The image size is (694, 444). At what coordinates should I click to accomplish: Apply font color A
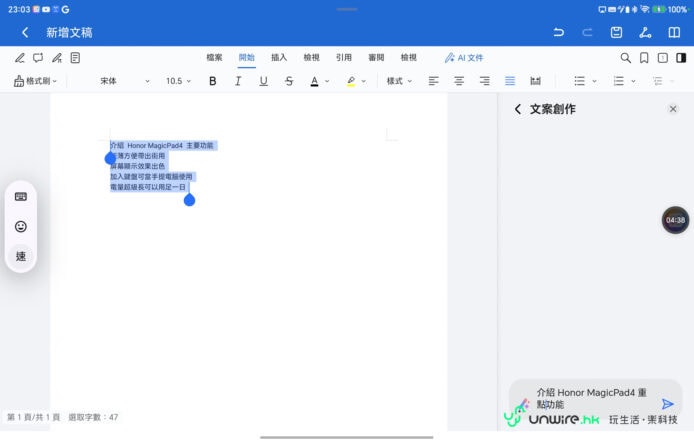(x=314, y=81)
